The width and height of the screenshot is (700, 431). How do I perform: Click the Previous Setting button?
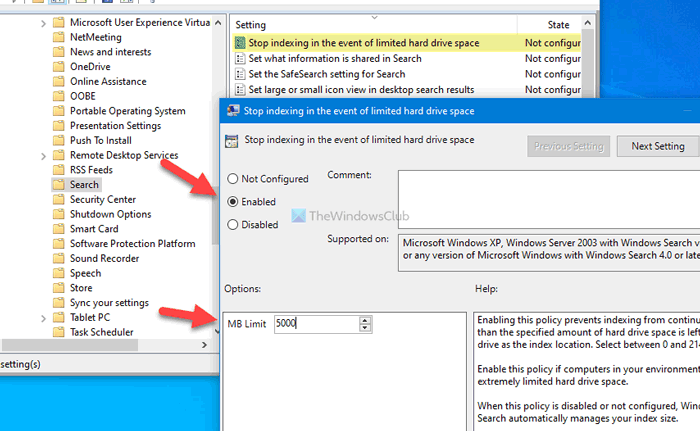pyautogui.click(x=568, y=146)
